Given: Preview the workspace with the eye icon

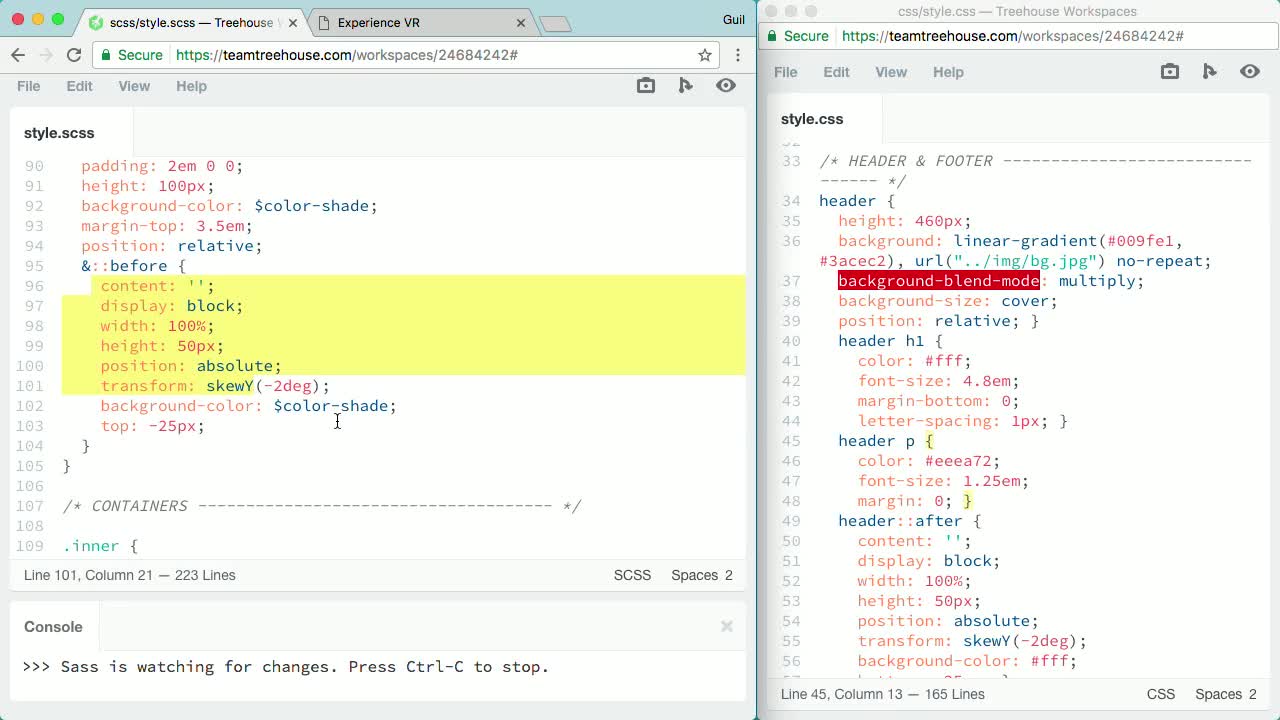Looking at the screenshot, I should click(x=726, y=86).
